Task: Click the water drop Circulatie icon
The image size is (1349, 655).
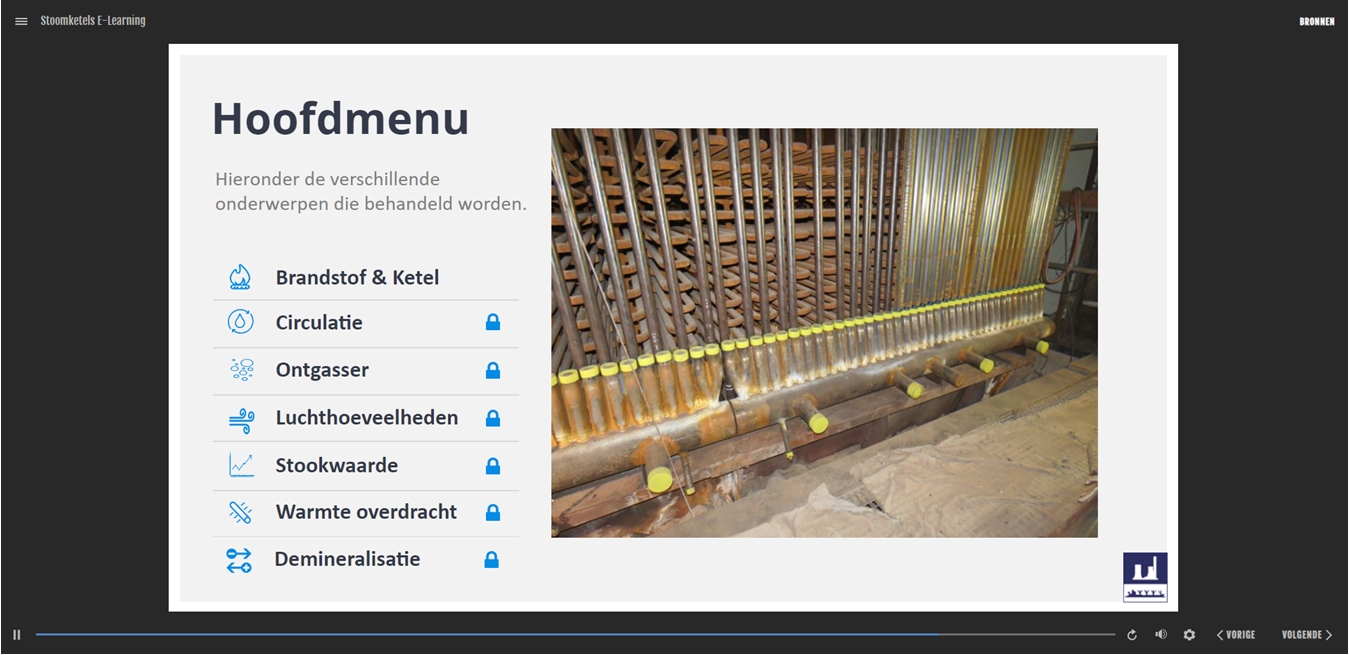Action: pos(240,322)
